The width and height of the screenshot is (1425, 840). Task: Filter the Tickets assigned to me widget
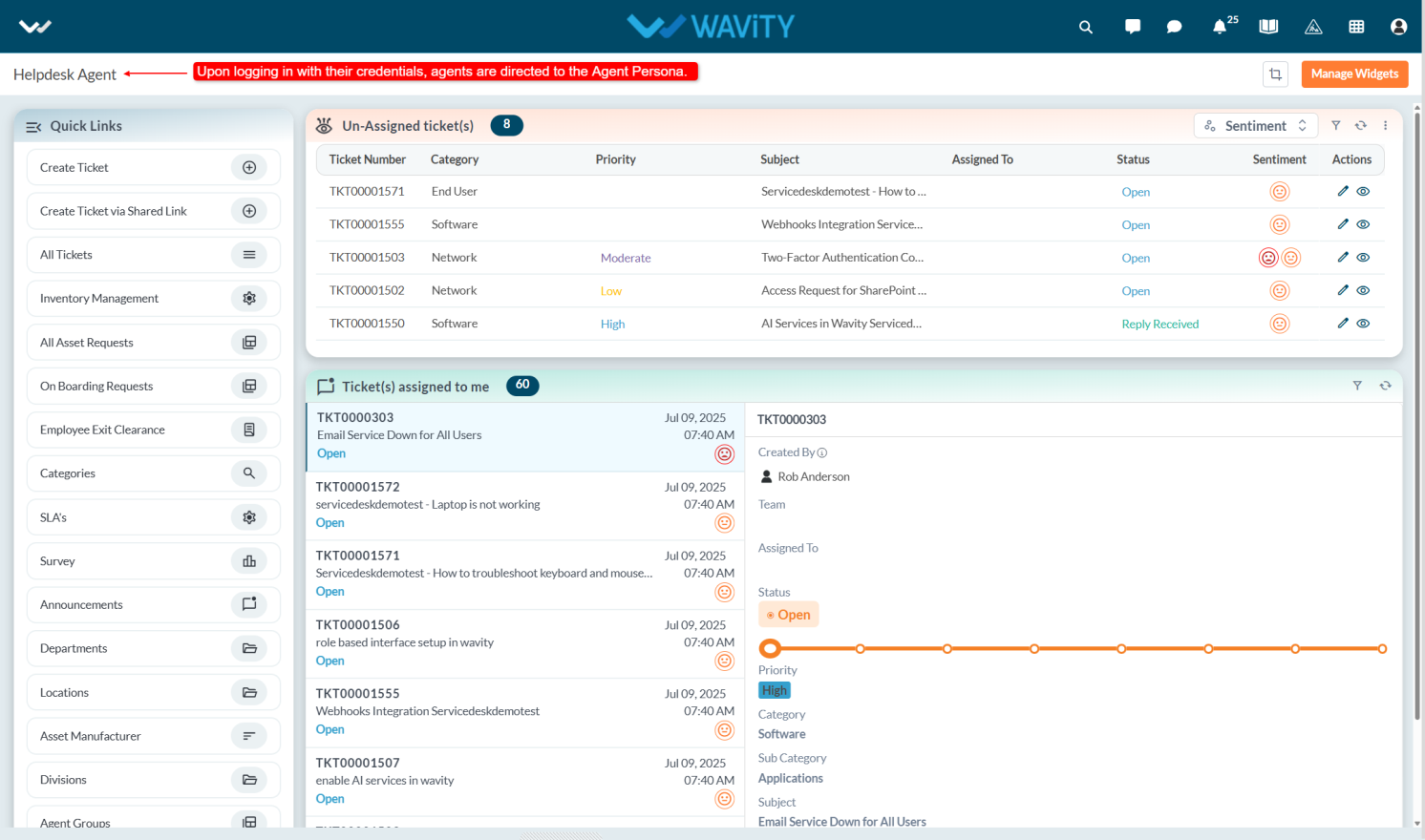click(1357, 386)
